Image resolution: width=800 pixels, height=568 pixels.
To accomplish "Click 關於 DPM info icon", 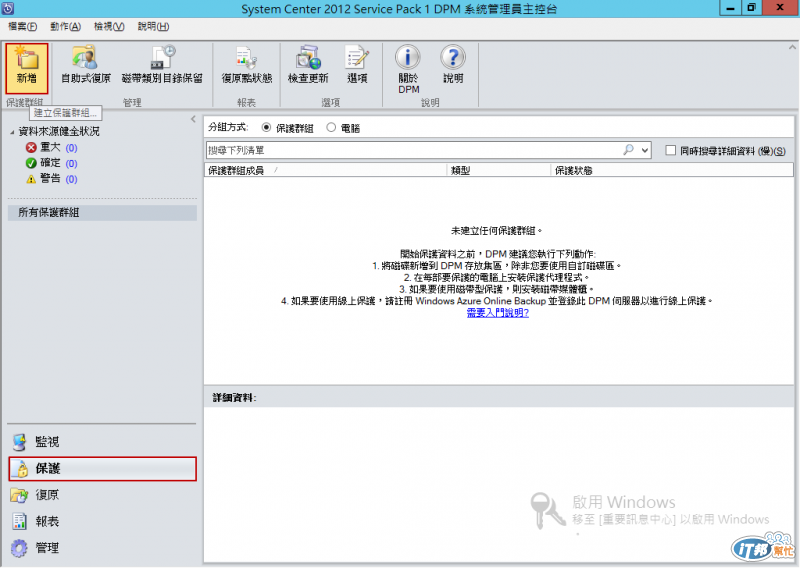I will click(408, 69).
